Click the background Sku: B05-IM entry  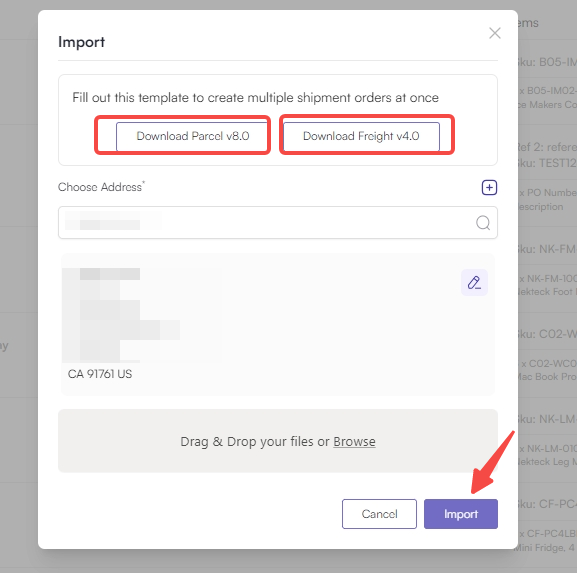547,62
